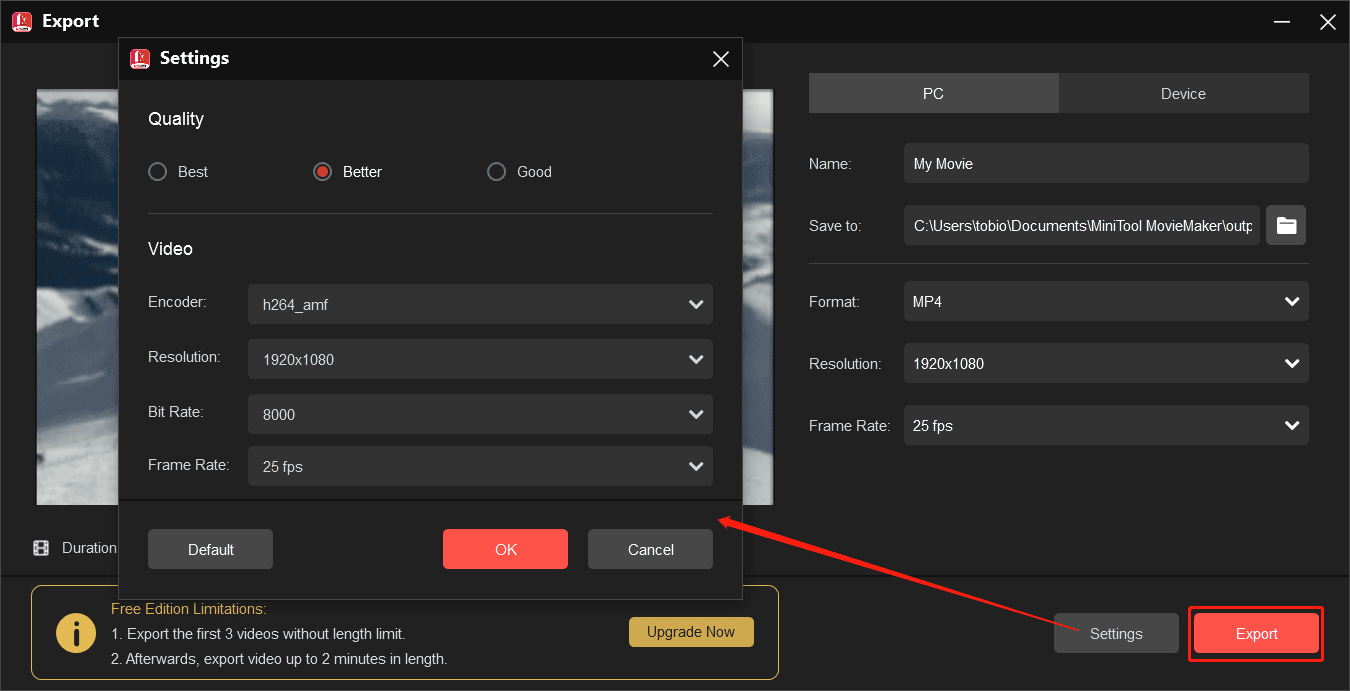Image resolution: width=1350 pixels, height=691 pixels.
Task: Click the duration film icon in status bar
Action: point(40,547)
